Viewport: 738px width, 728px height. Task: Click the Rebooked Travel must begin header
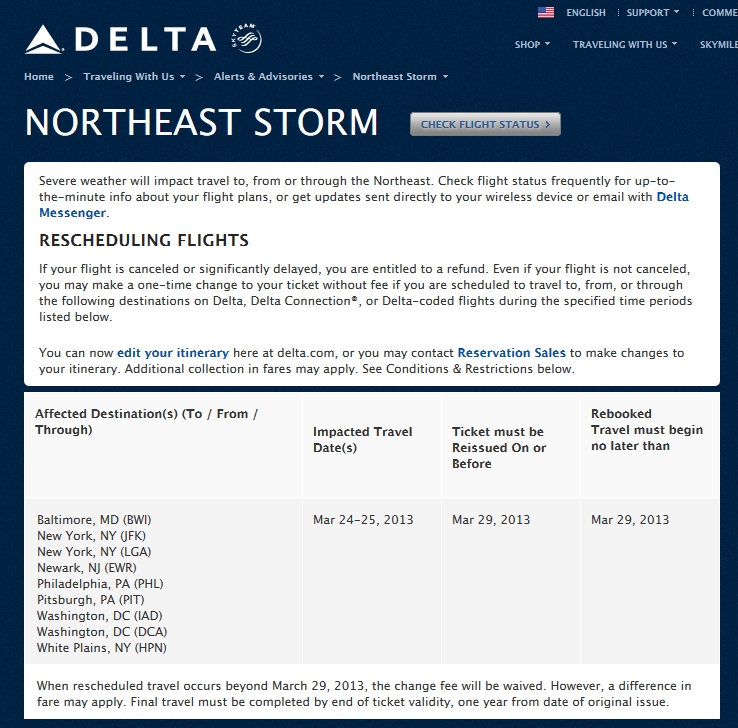pyautogui.click(x=647, y=429)
